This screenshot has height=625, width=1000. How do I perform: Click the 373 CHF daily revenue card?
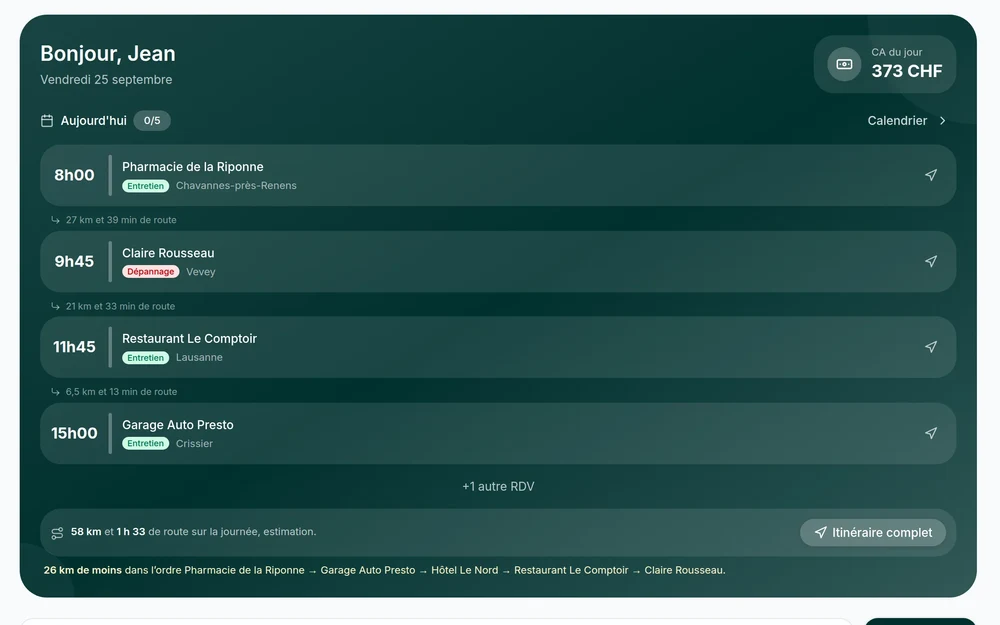point(885,64)
